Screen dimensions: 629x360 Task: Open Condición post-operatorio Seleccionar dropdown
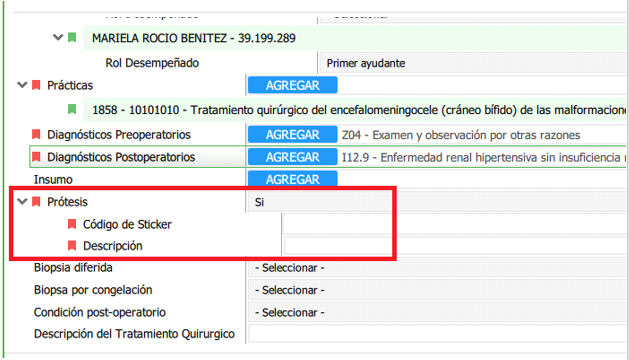(x=437, y=313)
